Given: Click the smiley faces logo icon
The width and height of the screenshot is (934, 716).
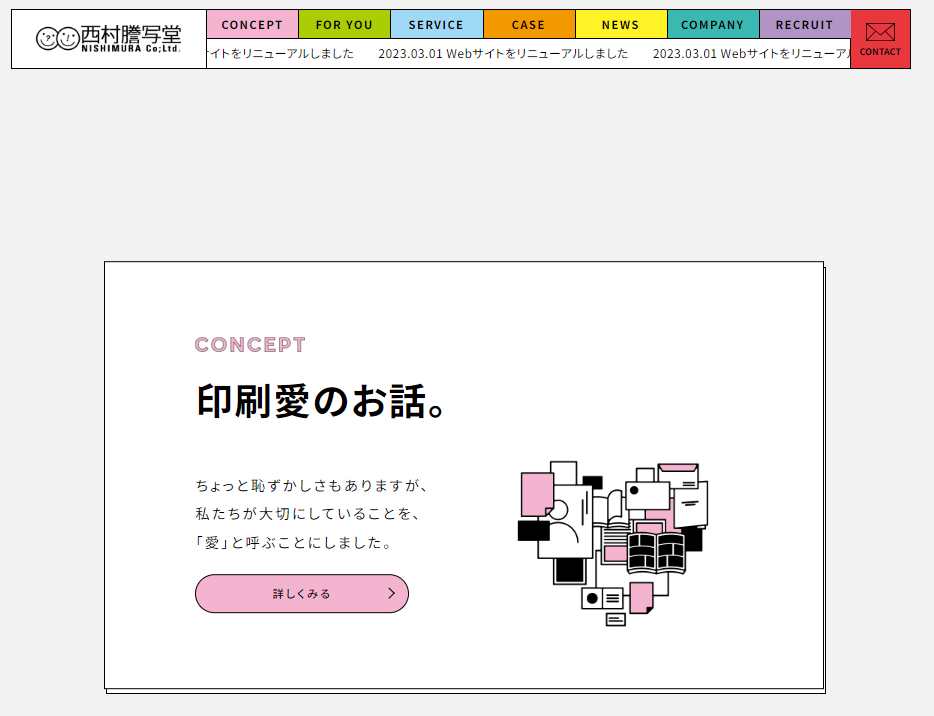Looking at the screenshot, I should pyautogui.click(x=57, y=39).
